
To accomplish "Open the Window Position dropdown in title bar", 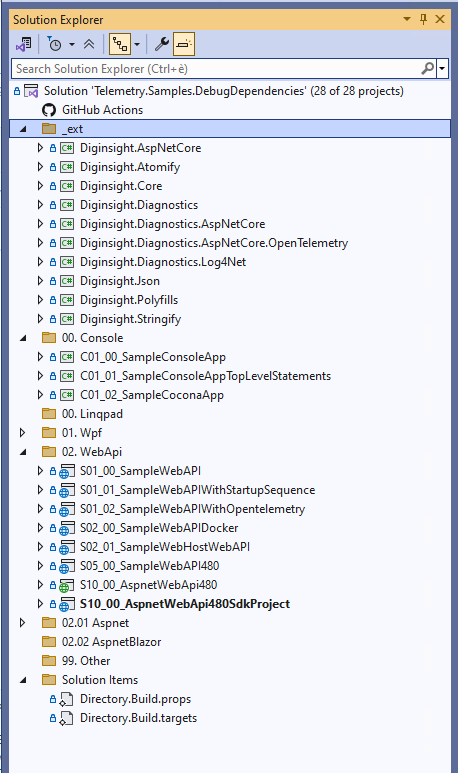I will coord(407,19).
